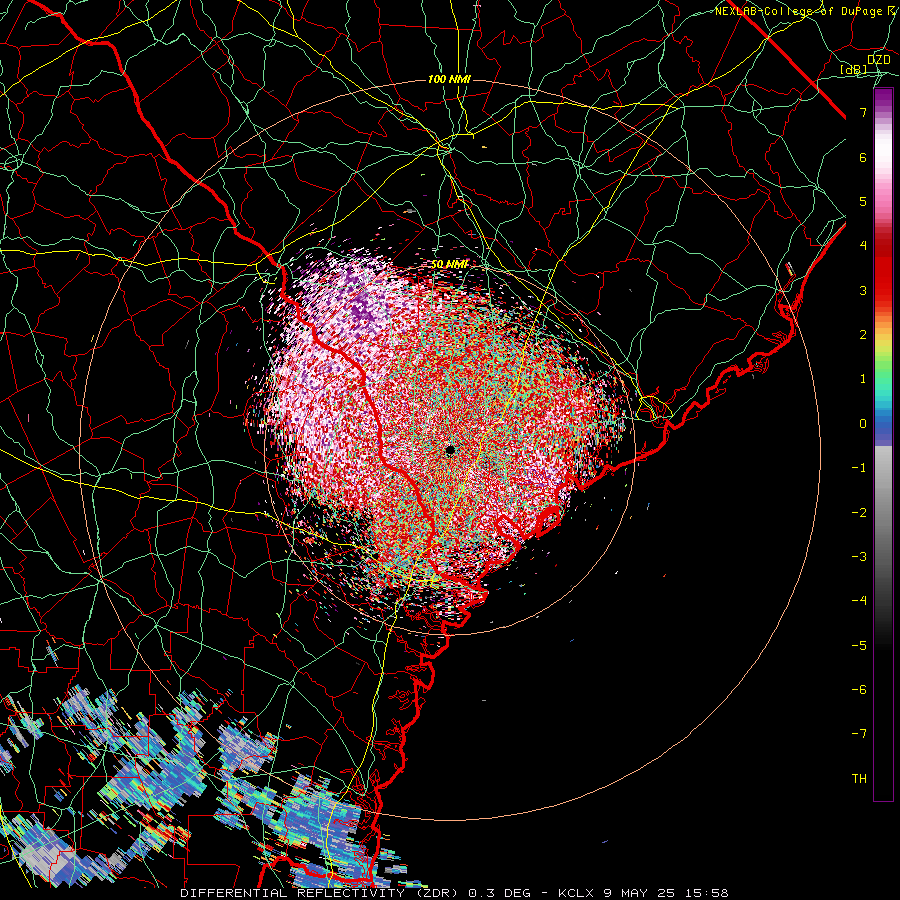The height and width of the screenshot is (900, 900).
Task: Click the 4 value on the color scale
Action: (863, 246)
